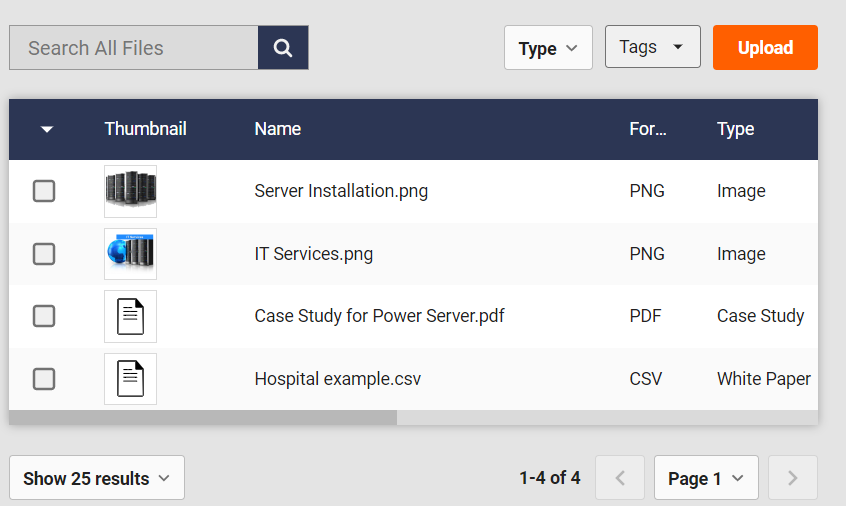
Task: Open the Type filter dropdown
Action: [548, 48]
